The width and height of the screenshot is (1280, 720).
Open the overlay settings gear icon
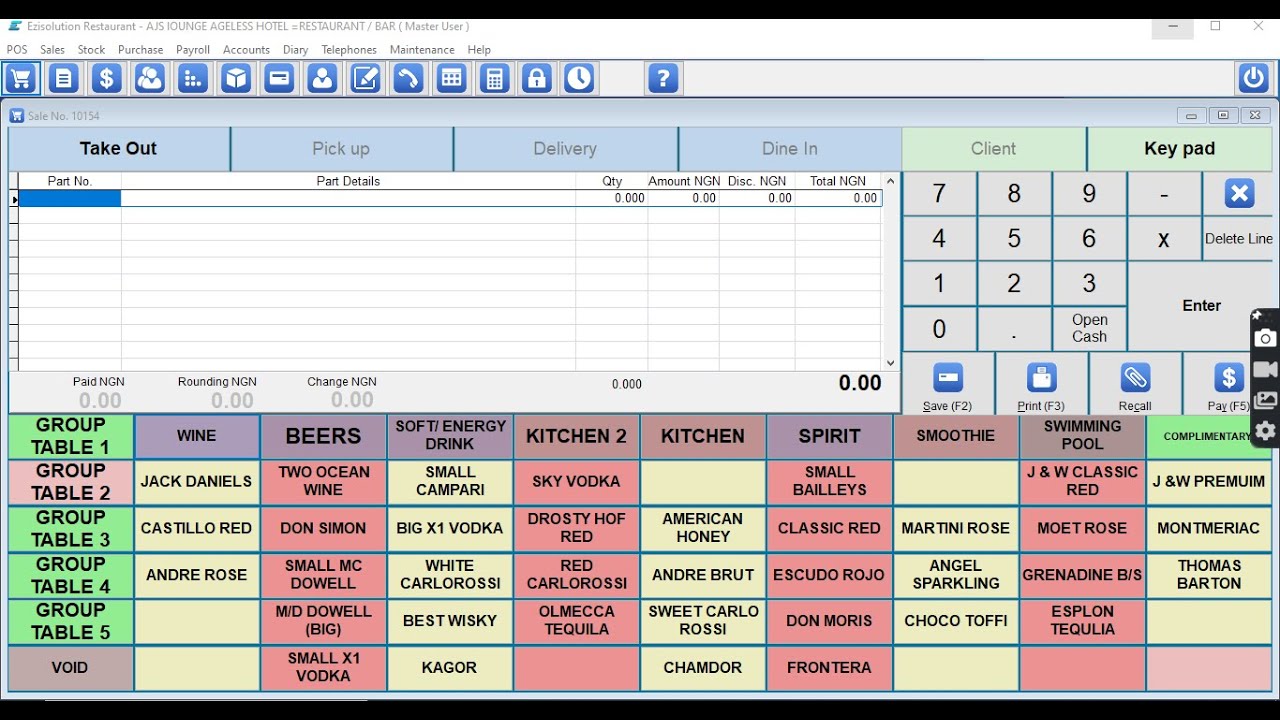point(1265,431)
